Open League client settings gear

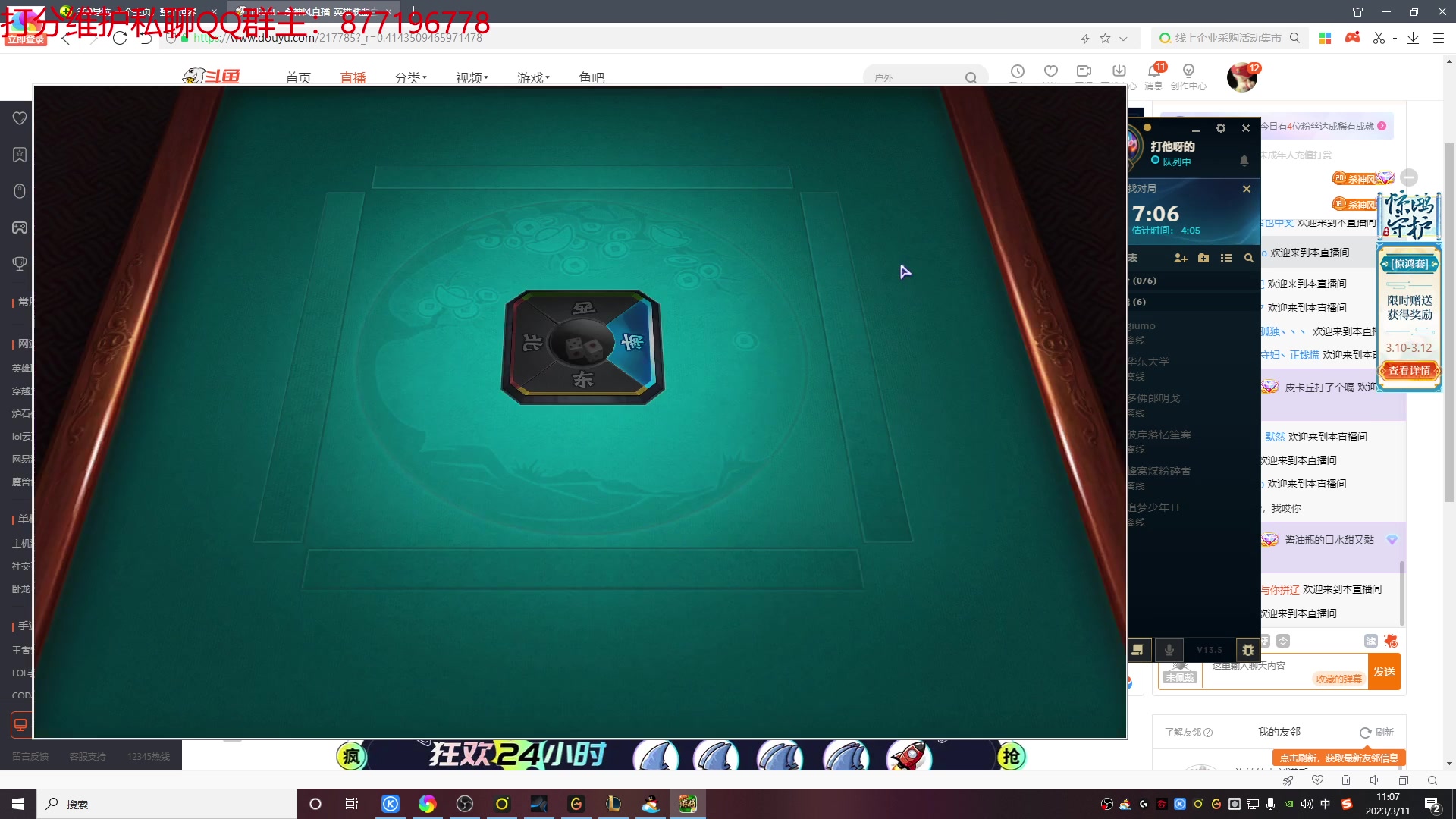click(x=1221, y=128)
